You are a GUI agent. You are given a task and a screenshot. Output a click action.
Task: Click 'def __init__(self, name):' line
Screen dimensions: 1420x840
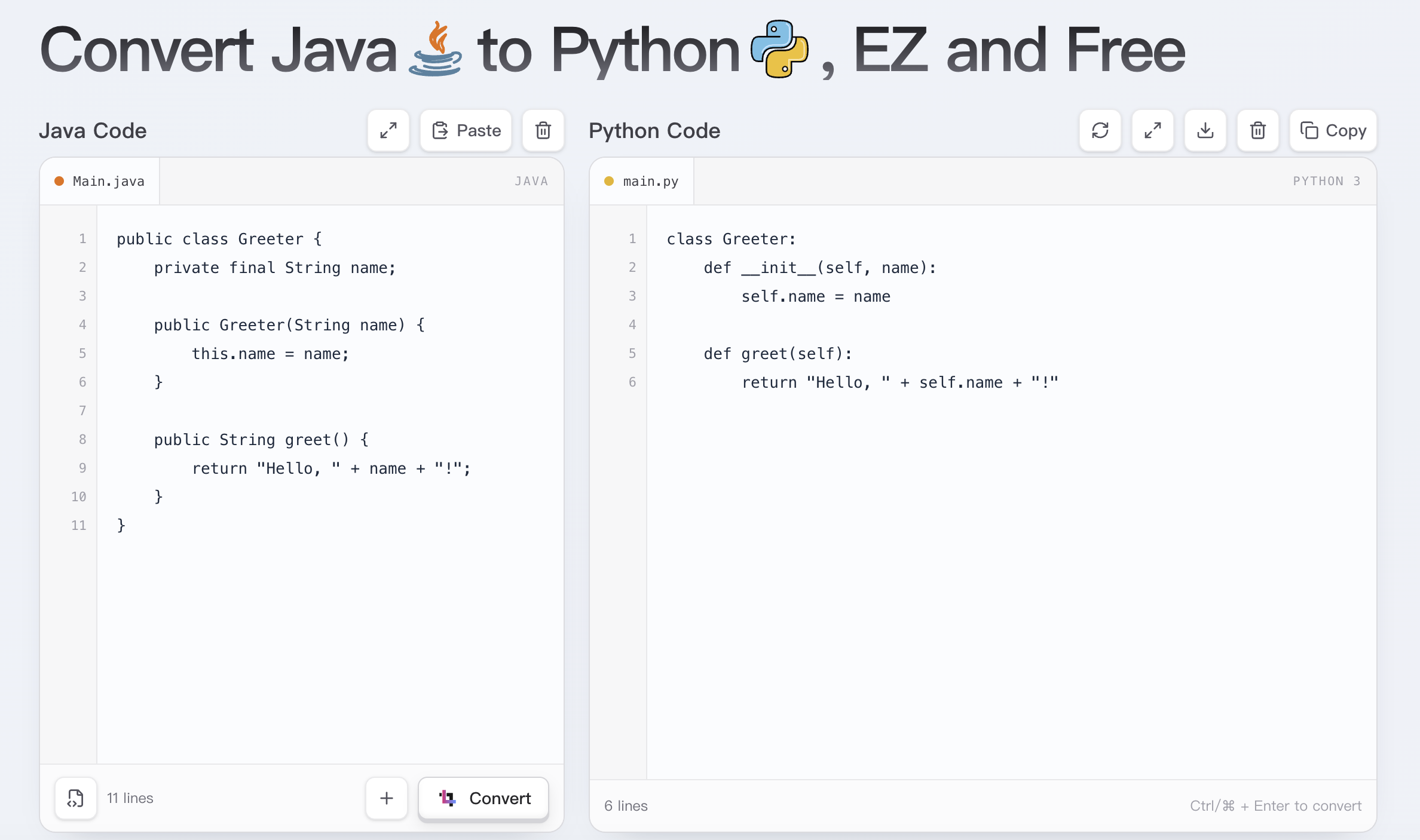pos(820,268)
